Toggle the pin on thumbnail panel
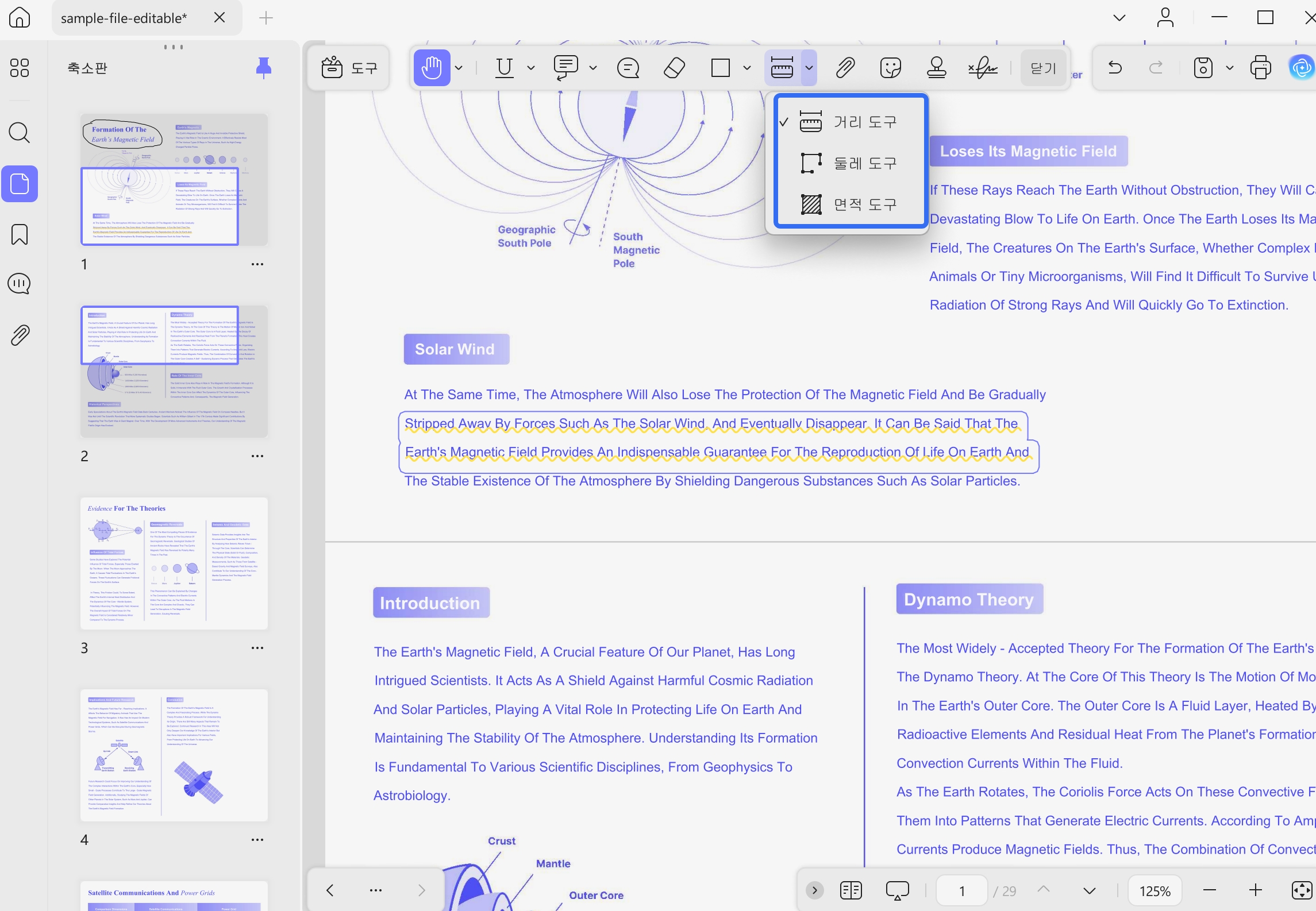 click(x=263, y=68)
